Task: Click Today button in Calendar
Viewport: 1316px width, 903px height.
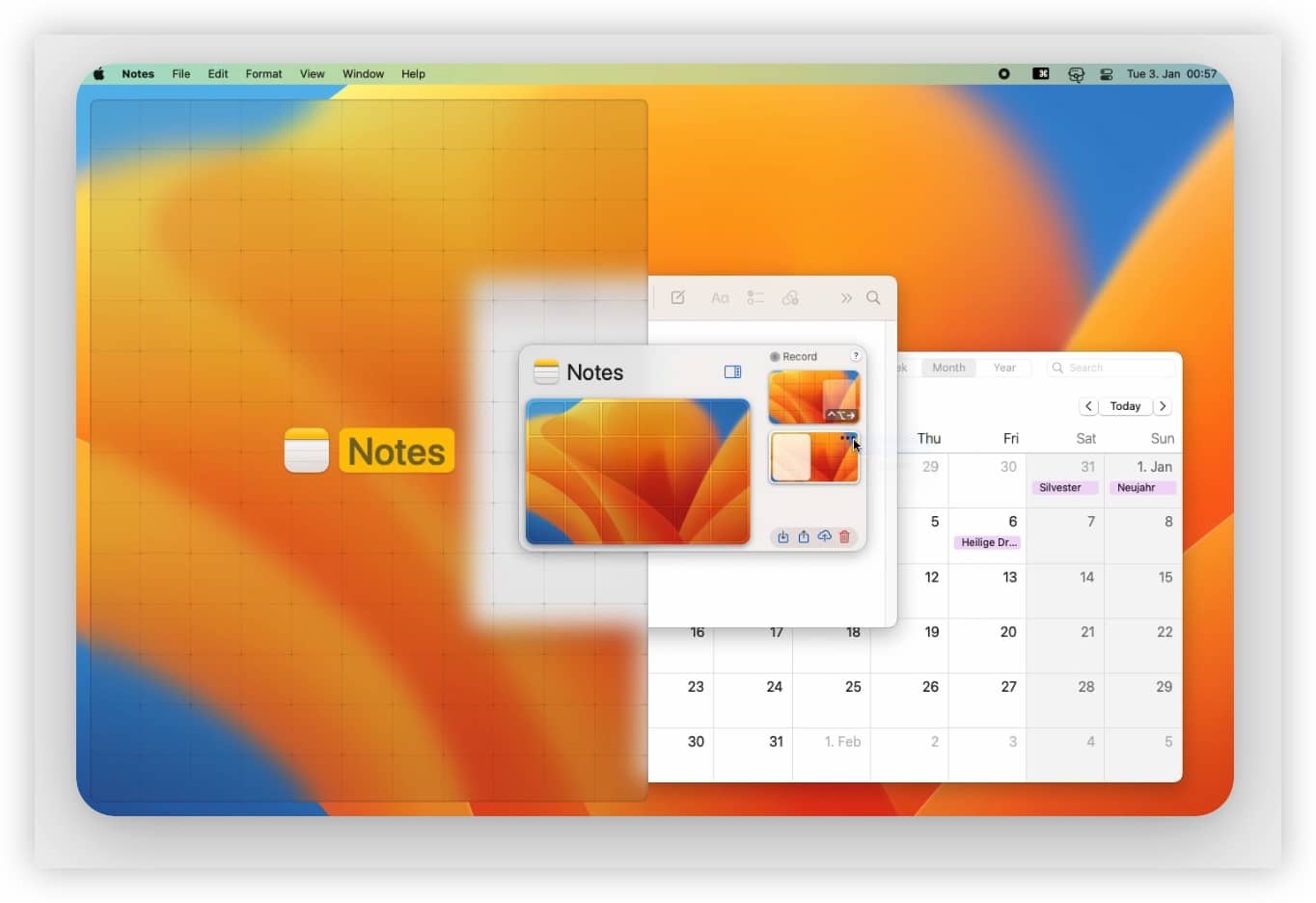Action: pos(1125,406)
